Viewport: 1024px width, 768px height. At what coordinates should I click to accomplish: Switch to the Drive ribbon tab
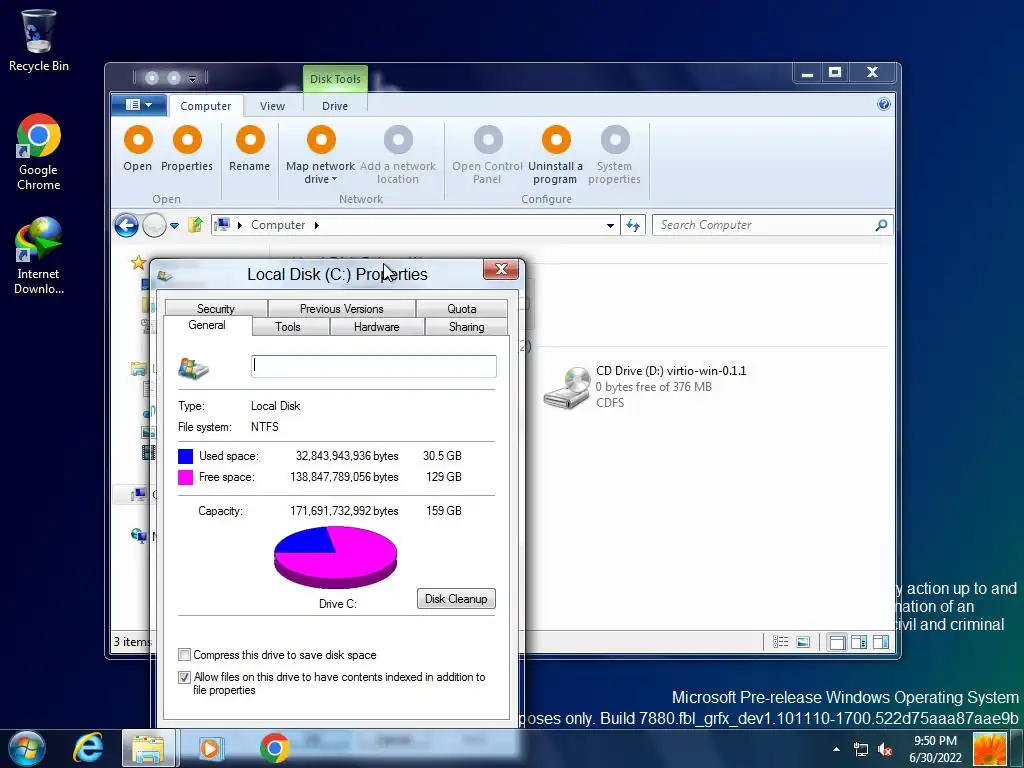pos(335,106)
